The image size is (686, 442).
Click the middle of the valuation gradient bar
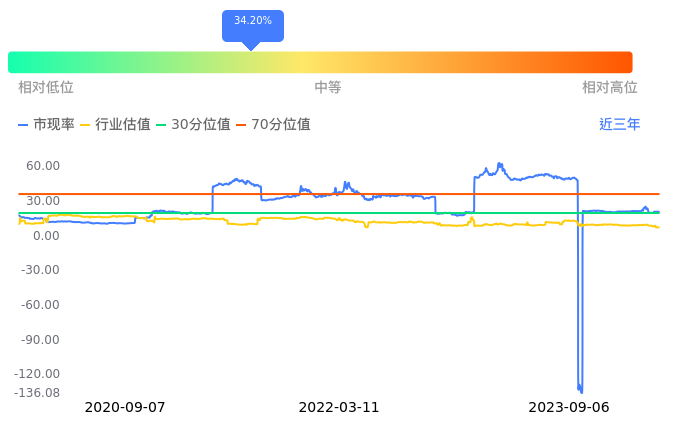320,62
